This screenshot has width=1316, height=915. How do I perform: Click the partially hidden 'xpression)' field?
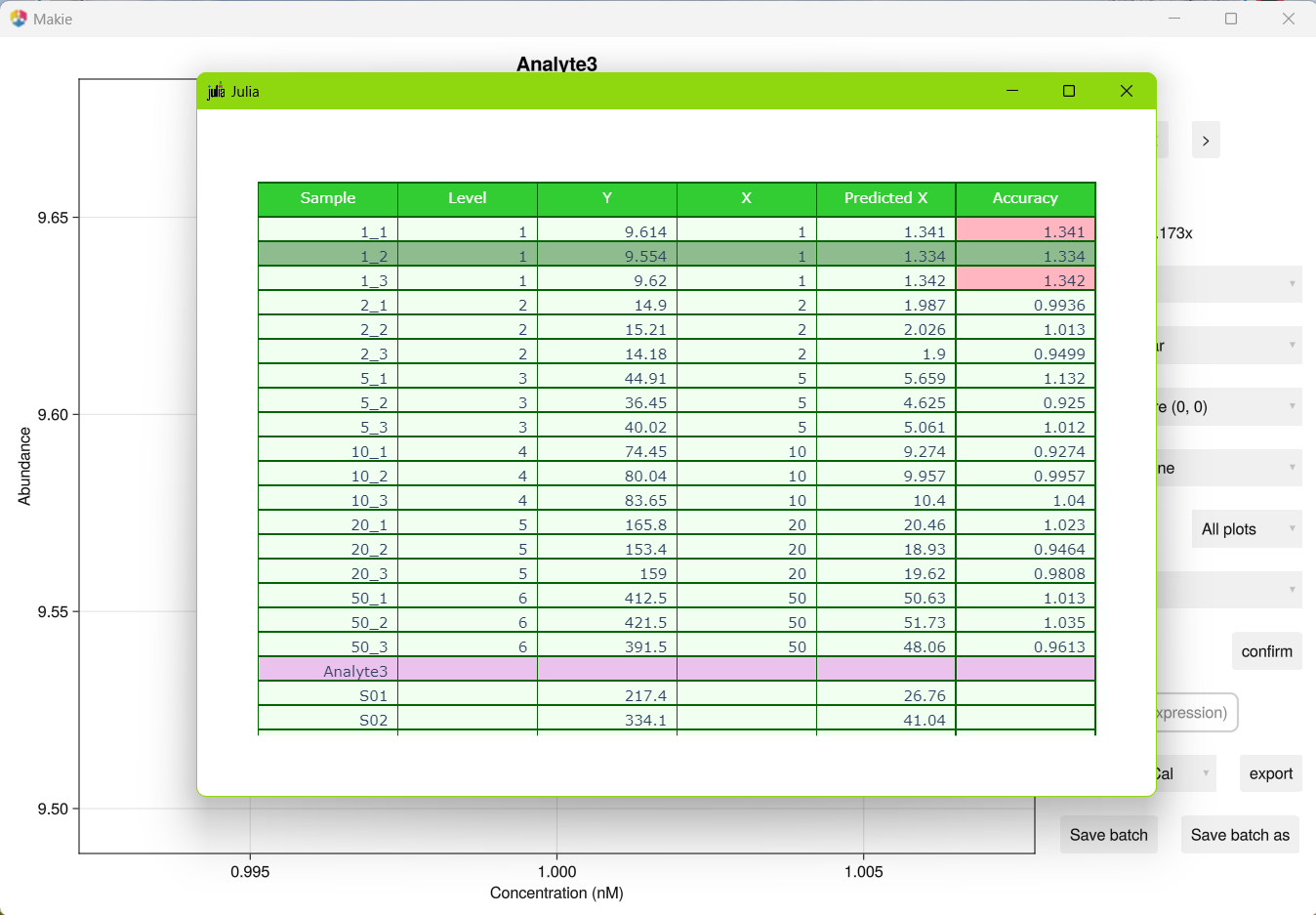(x=1197, y=713)
